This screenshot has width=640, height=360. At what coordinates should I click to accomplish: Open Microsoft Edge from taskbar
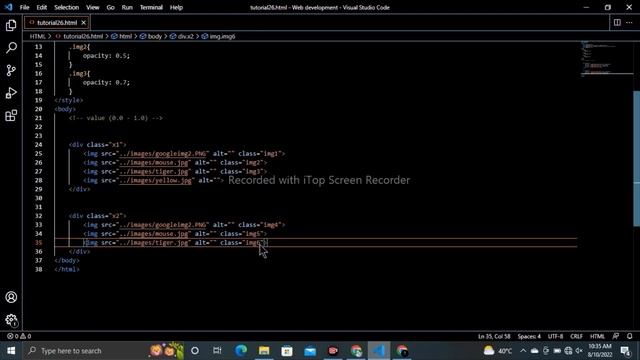[x=241, y=351]
